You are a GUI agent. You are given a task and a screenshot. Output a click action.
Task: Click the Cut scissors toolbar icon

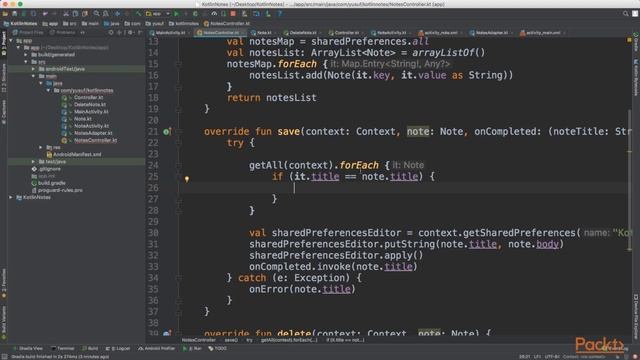(66, 14)
